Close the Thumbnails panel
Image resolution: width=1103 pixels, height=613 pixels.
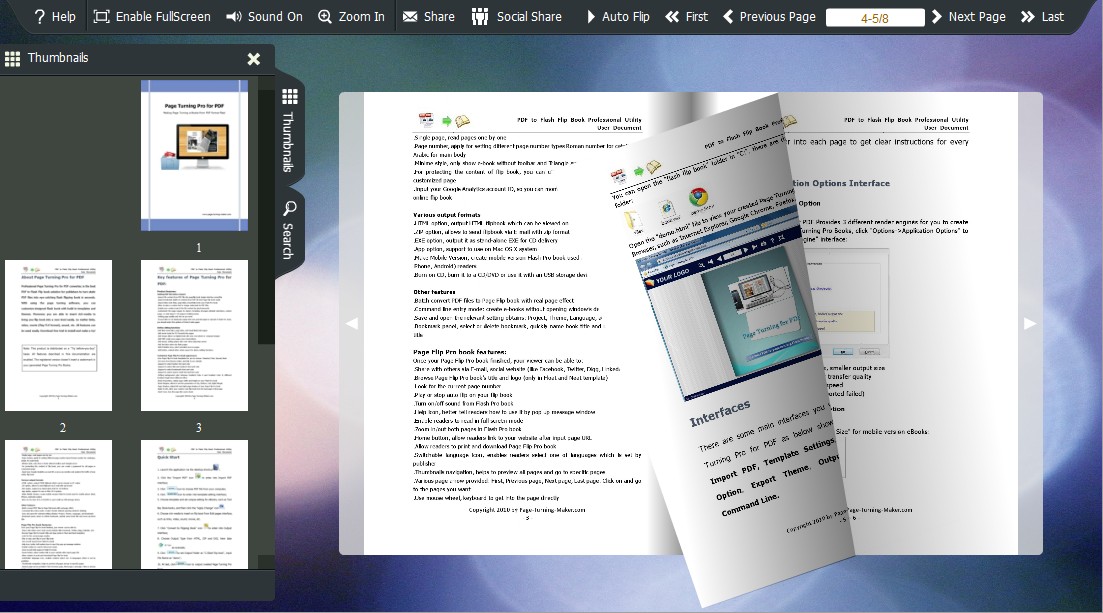(x=254, y=59)
